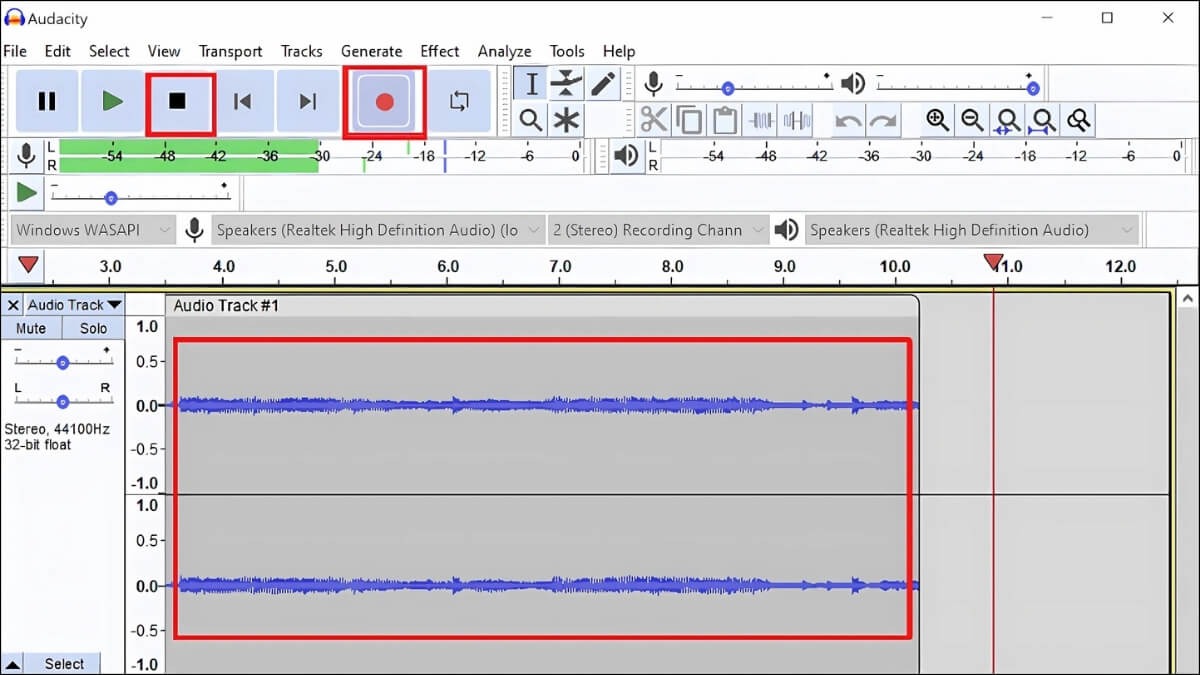Open the Windows WASAPI host dropdown

(92, 230)
